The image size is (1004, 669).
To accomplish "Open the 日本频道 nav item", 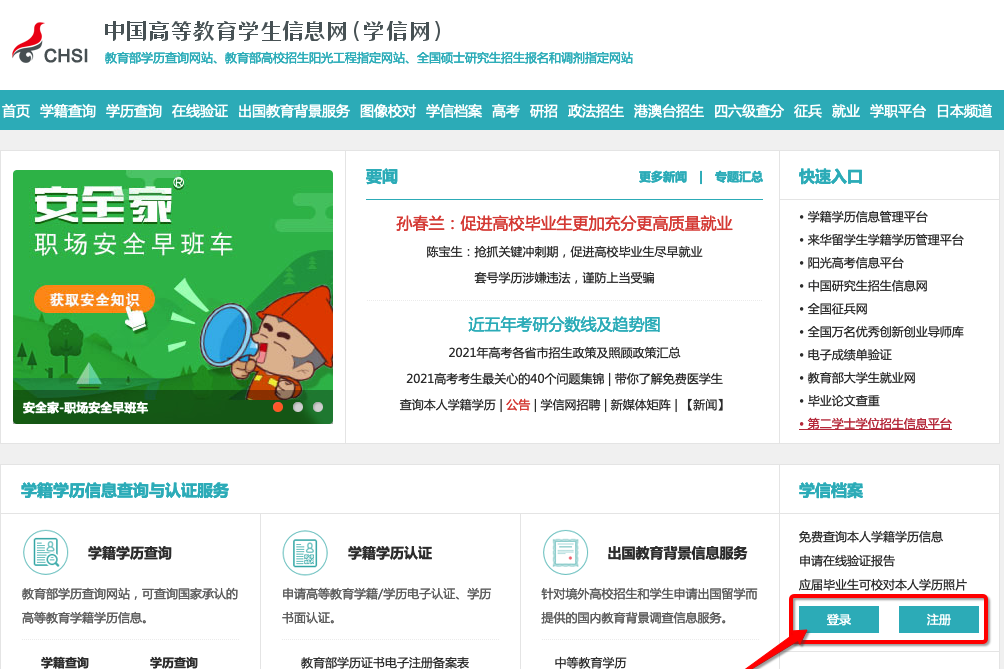I will tap(964, 111).
